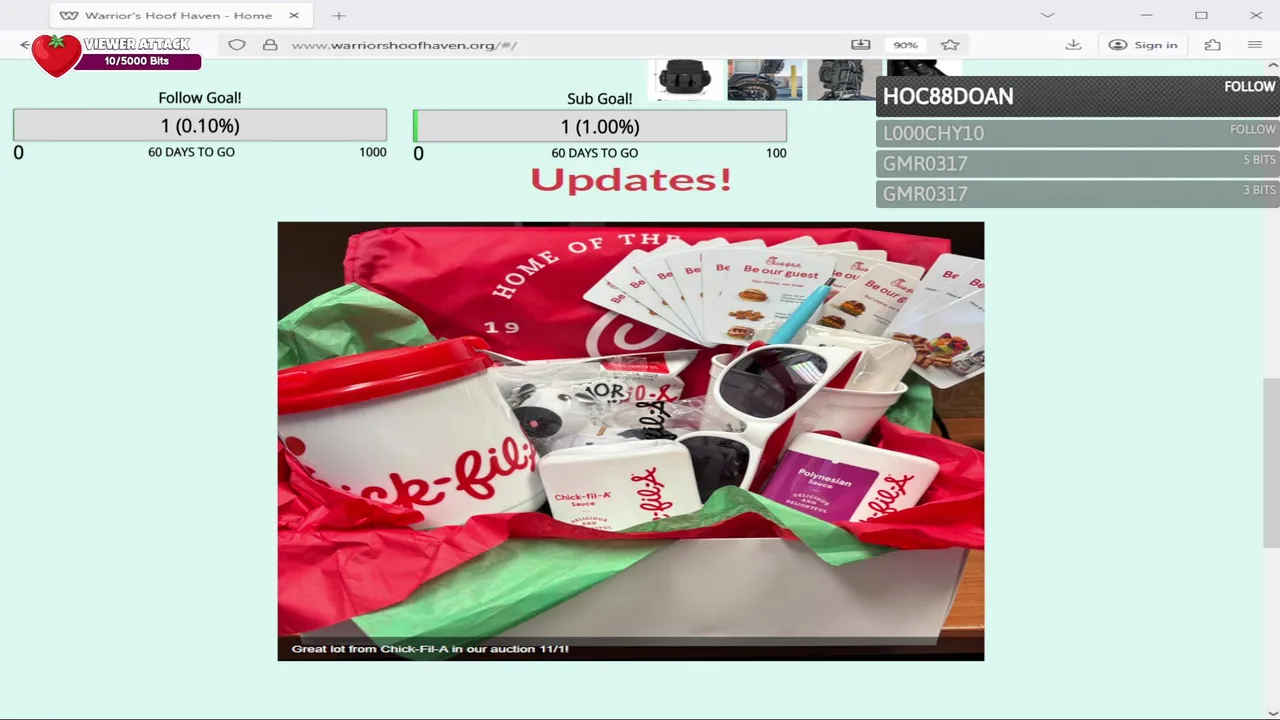This screenshot has width=1280, height=720.
Task: Maximize the browser window
Action: 1201,15
